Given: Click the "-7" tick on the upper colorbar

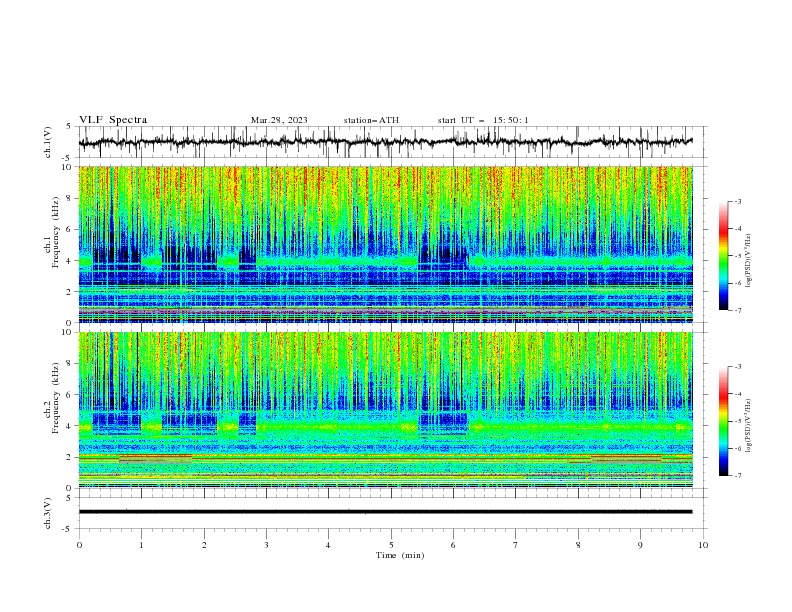Looking at the screenshot, I should pos(737,310).
